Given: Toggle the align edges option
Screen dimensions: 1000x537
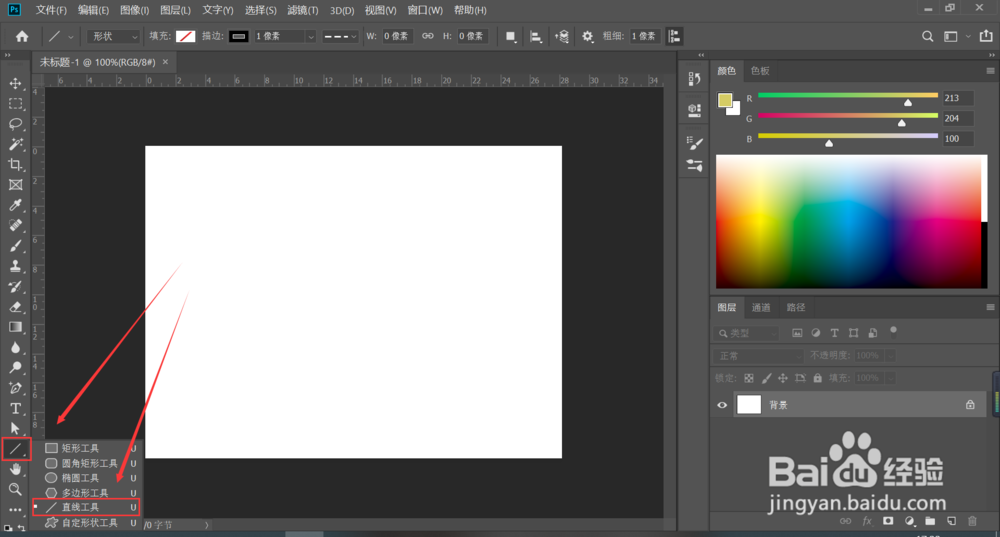Looking at the screenshot, I should (x=674, y=36).
